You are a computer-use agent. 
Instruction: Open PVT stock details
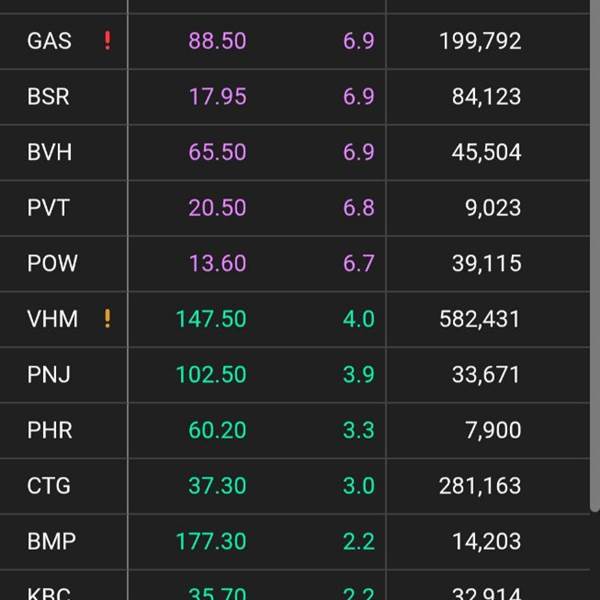(x=49, y=208)
